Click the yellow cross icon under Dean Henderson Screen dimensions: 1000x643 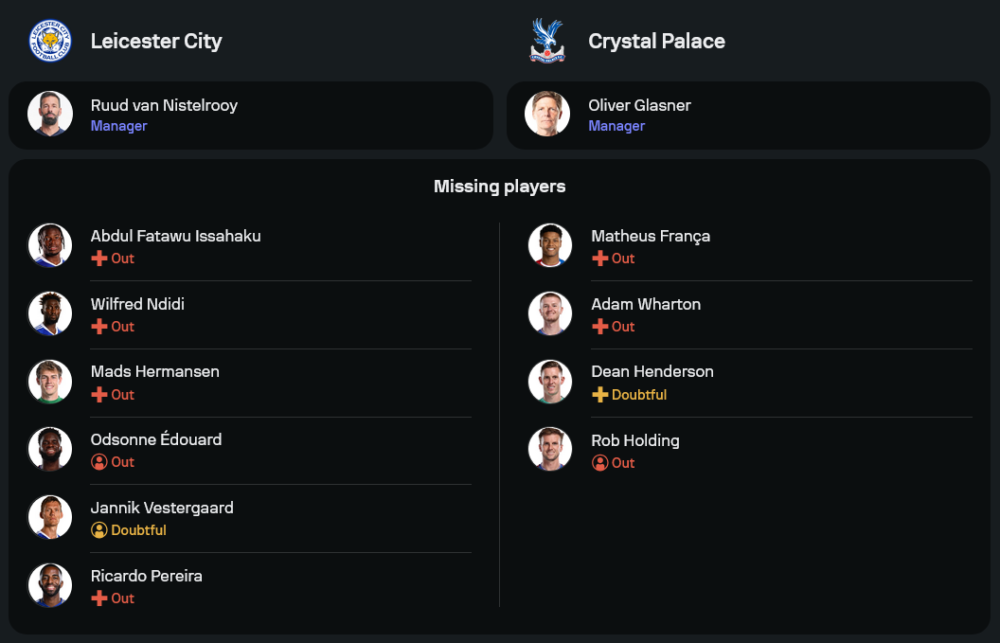point(600,395)
